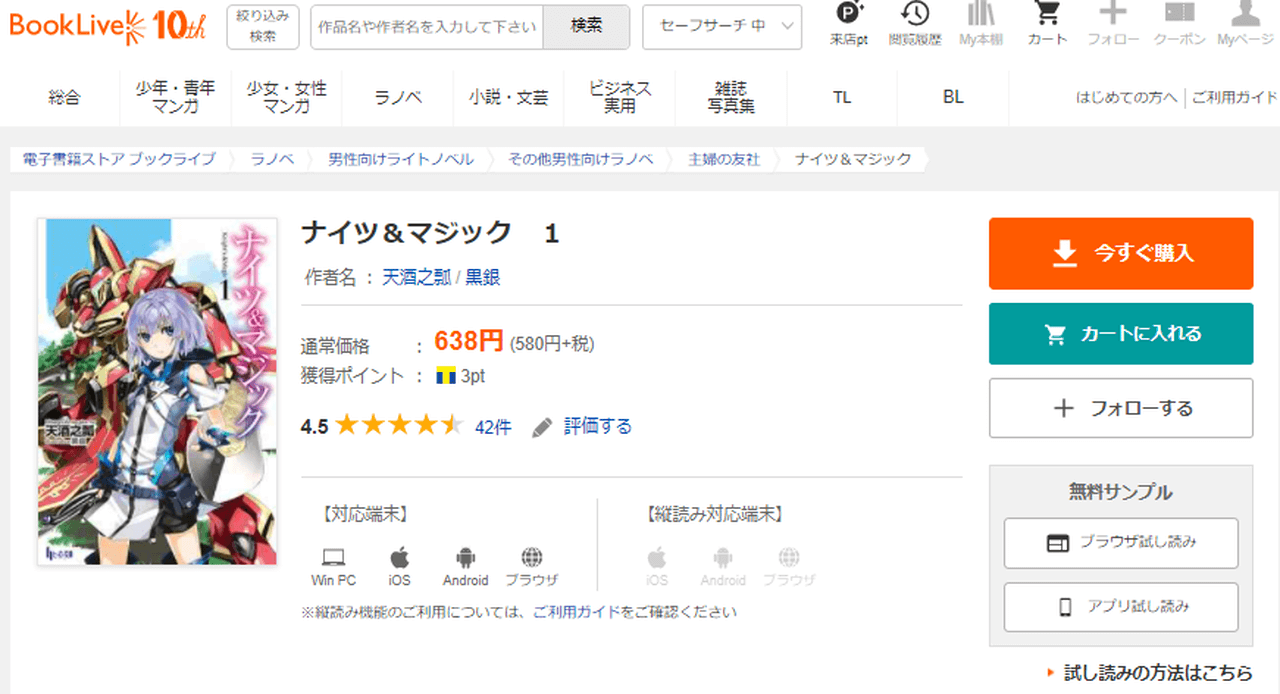Add to cart with カートに入れる
Viewport: 1280px width, 694px height.
[1120, 334]
